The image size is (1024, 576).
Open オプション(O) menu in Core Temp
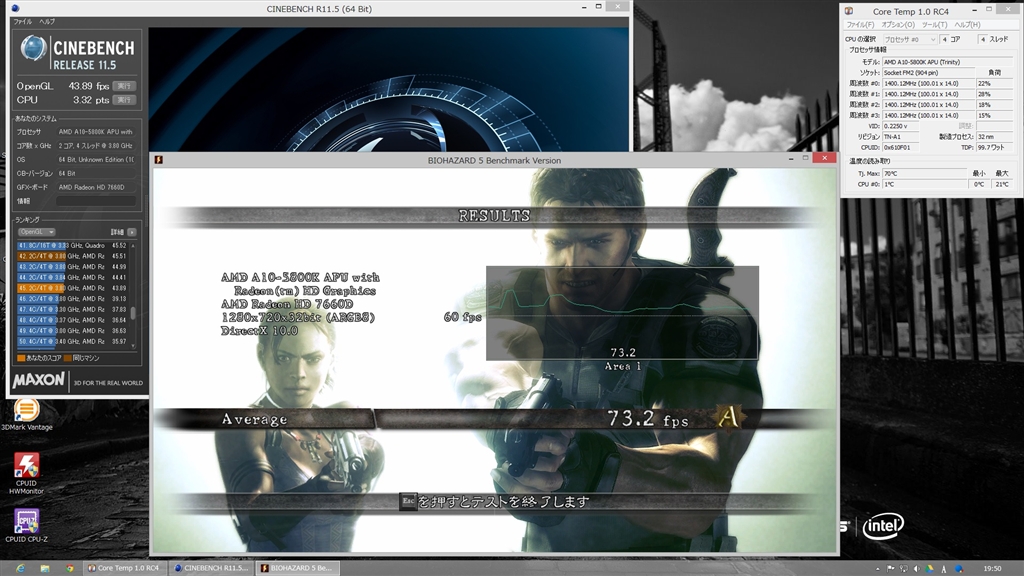[898, 25]
